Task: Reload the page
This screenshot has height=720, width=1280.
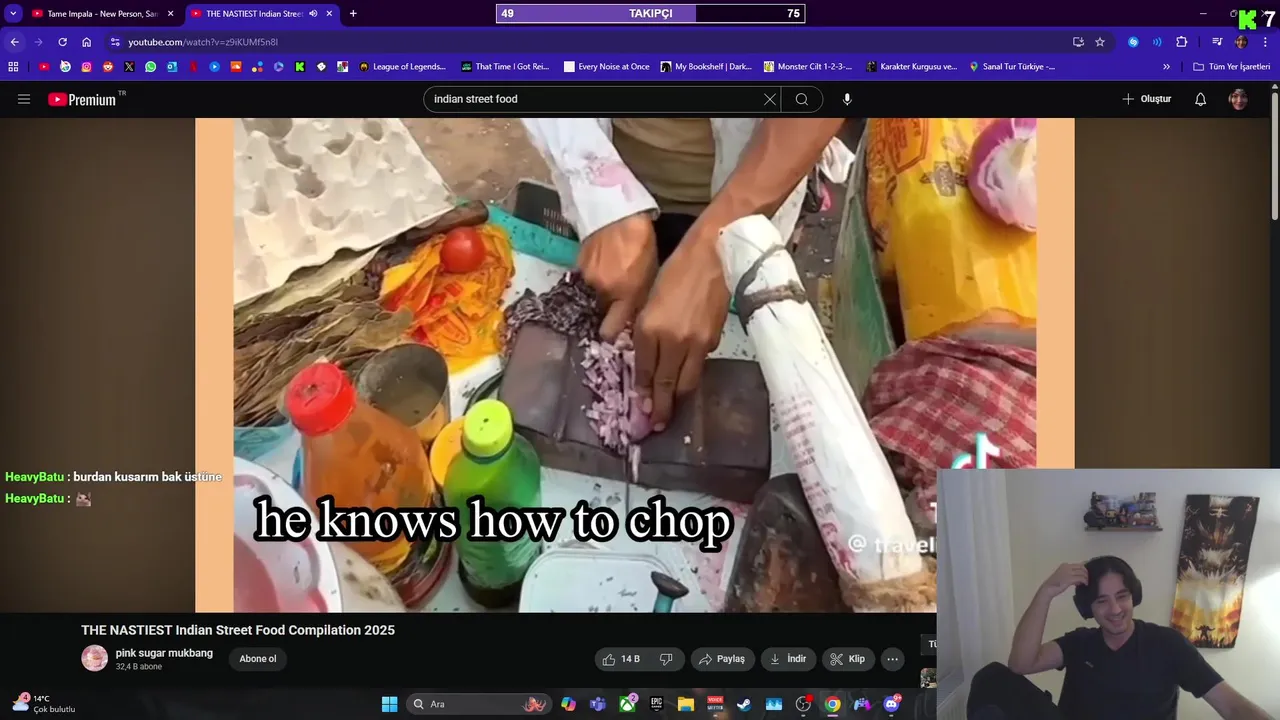Action: (x=62, y=42)
